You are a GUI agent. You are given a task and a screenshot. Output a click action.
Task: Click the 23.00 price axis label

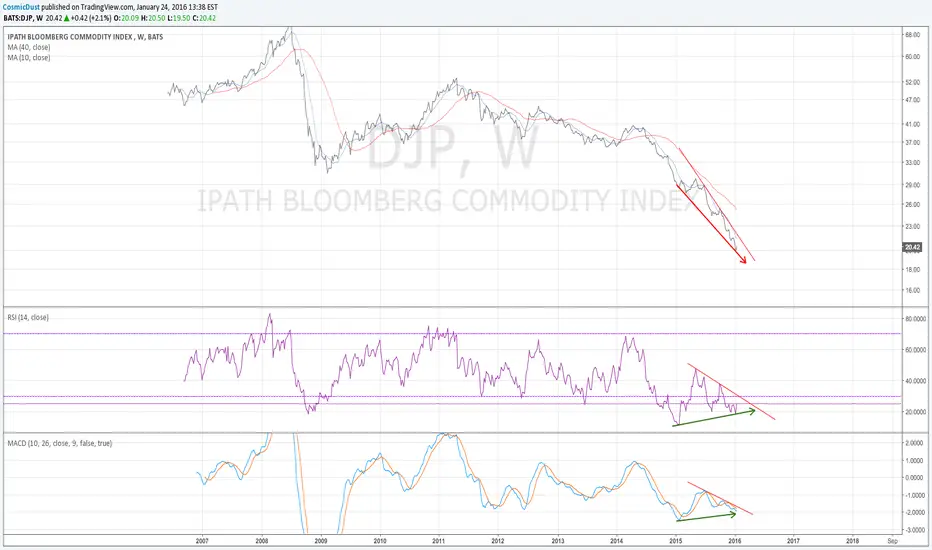(x=912, y=226)
